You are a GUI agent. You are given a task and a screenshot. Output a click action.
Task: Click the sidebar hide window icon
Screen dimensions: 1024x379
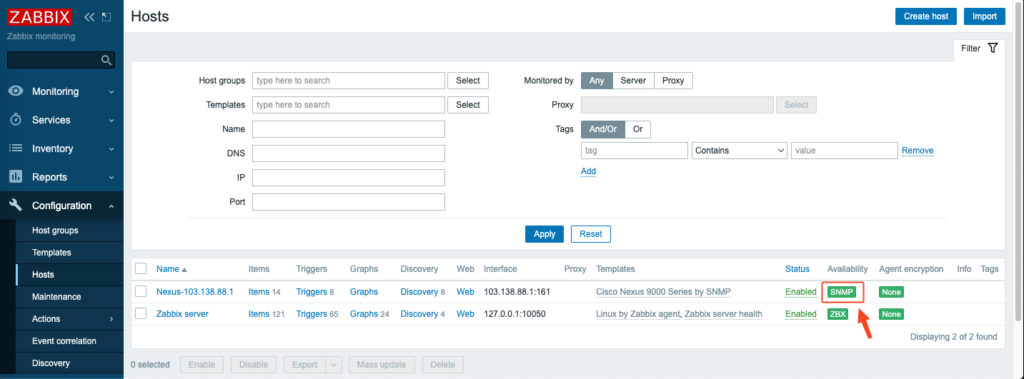pyautogui.click(x=106, y=17)
